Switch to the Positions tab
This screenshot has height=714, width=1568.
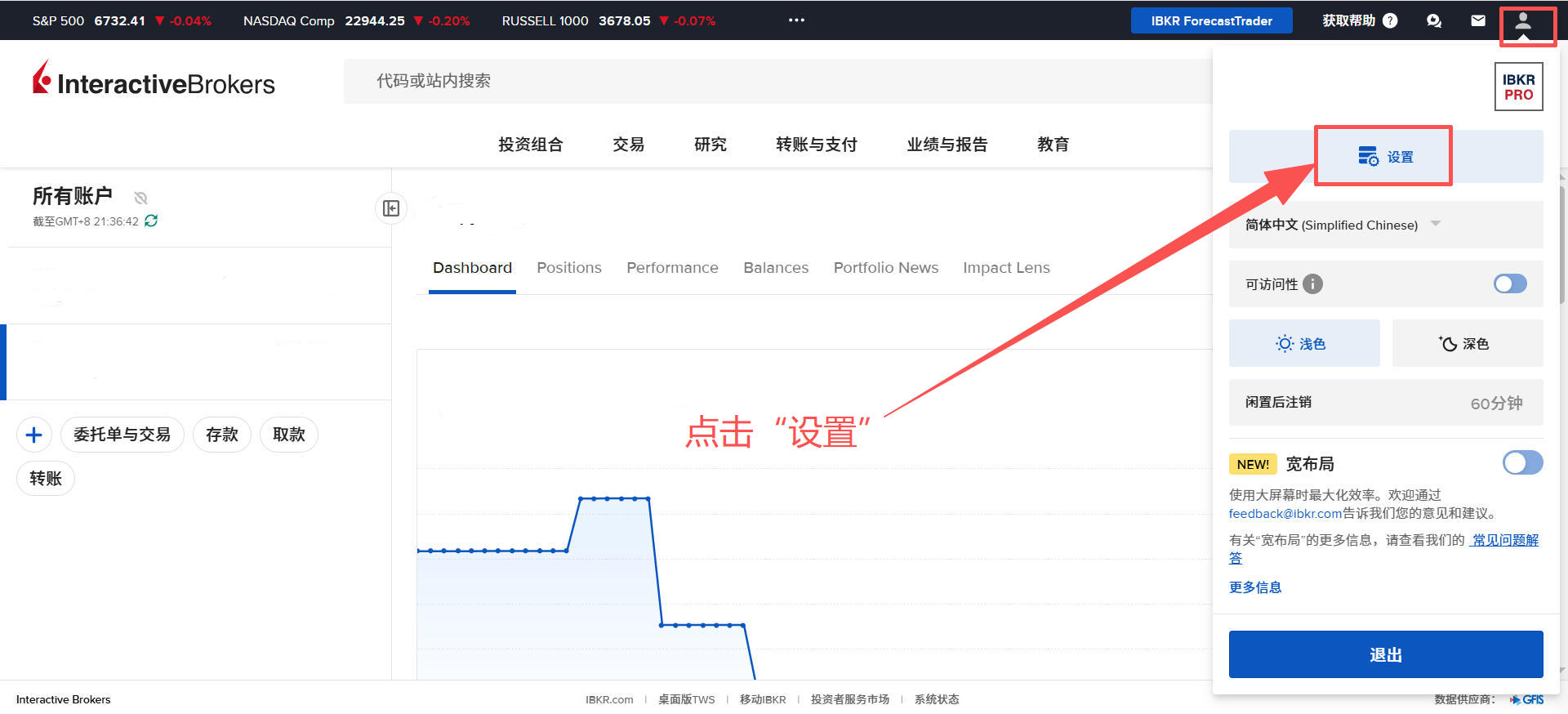click(x=568, y=268)
